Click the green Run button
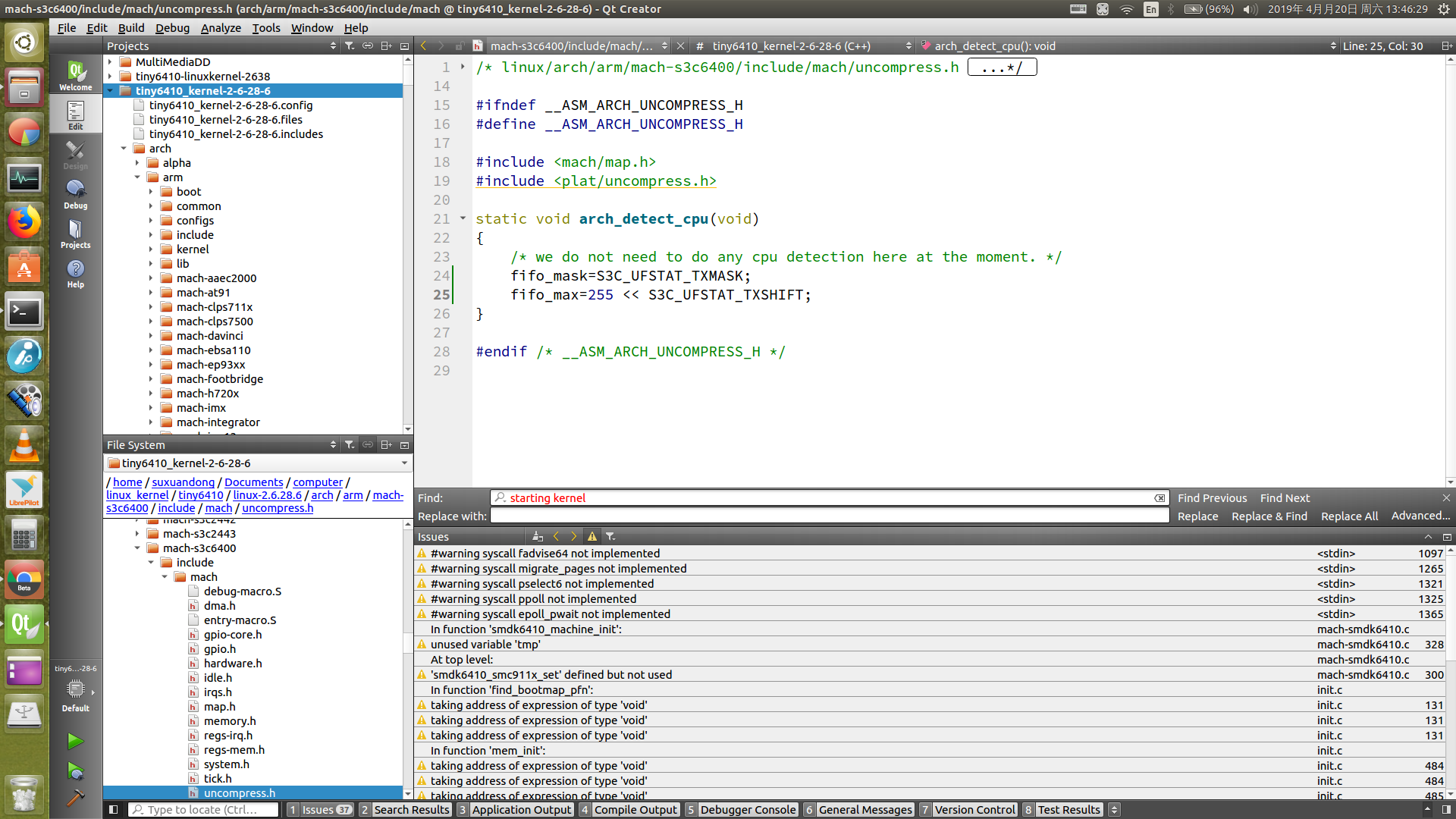Viewport: 1456px width, 819px height. pyautogui.click(x=75, y=740)
